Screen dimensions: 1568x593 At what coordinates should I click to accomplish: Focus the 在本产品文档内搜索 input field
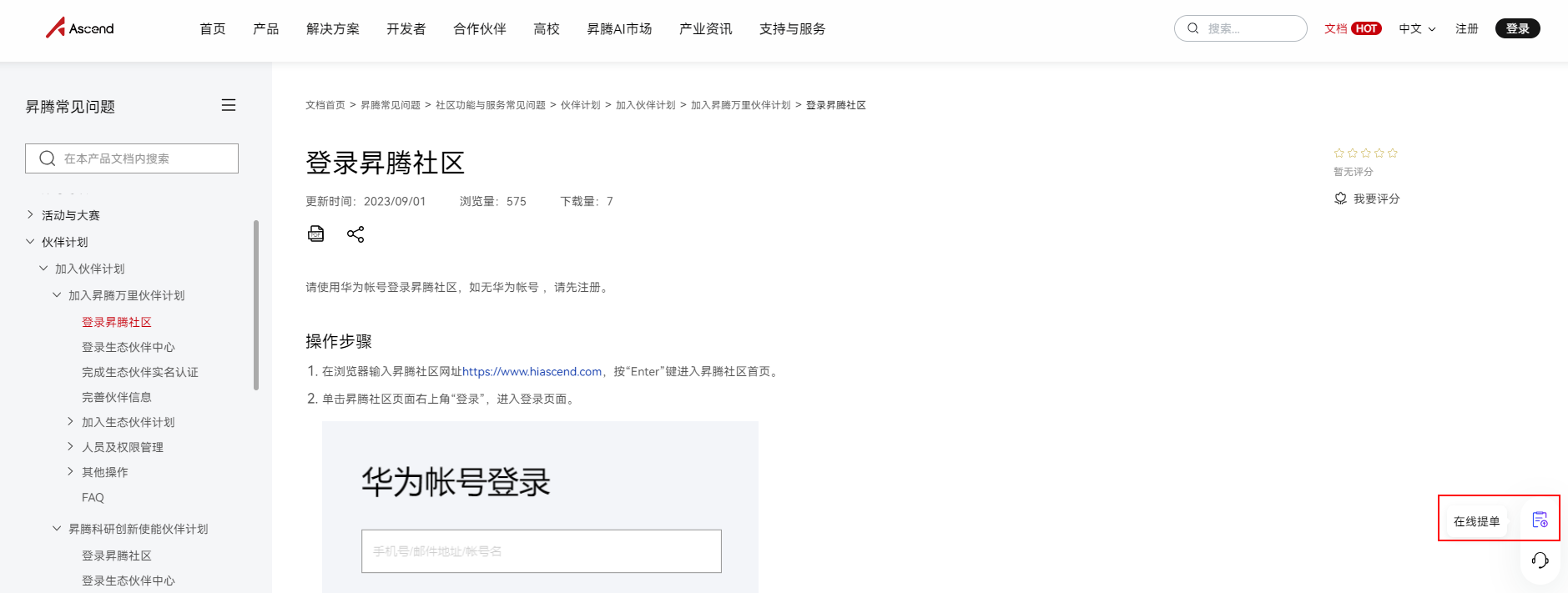pos(132,158)
